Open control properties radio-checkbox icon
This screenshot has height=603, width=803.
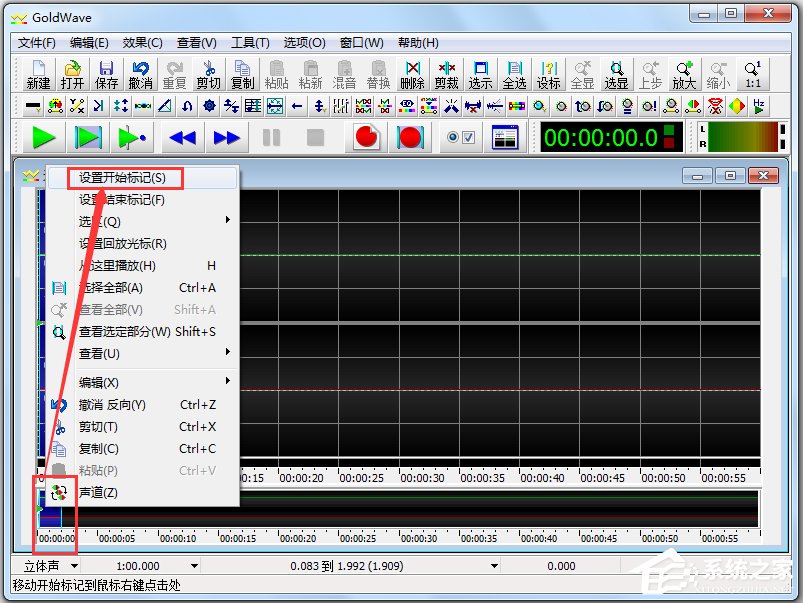point(460,137)
